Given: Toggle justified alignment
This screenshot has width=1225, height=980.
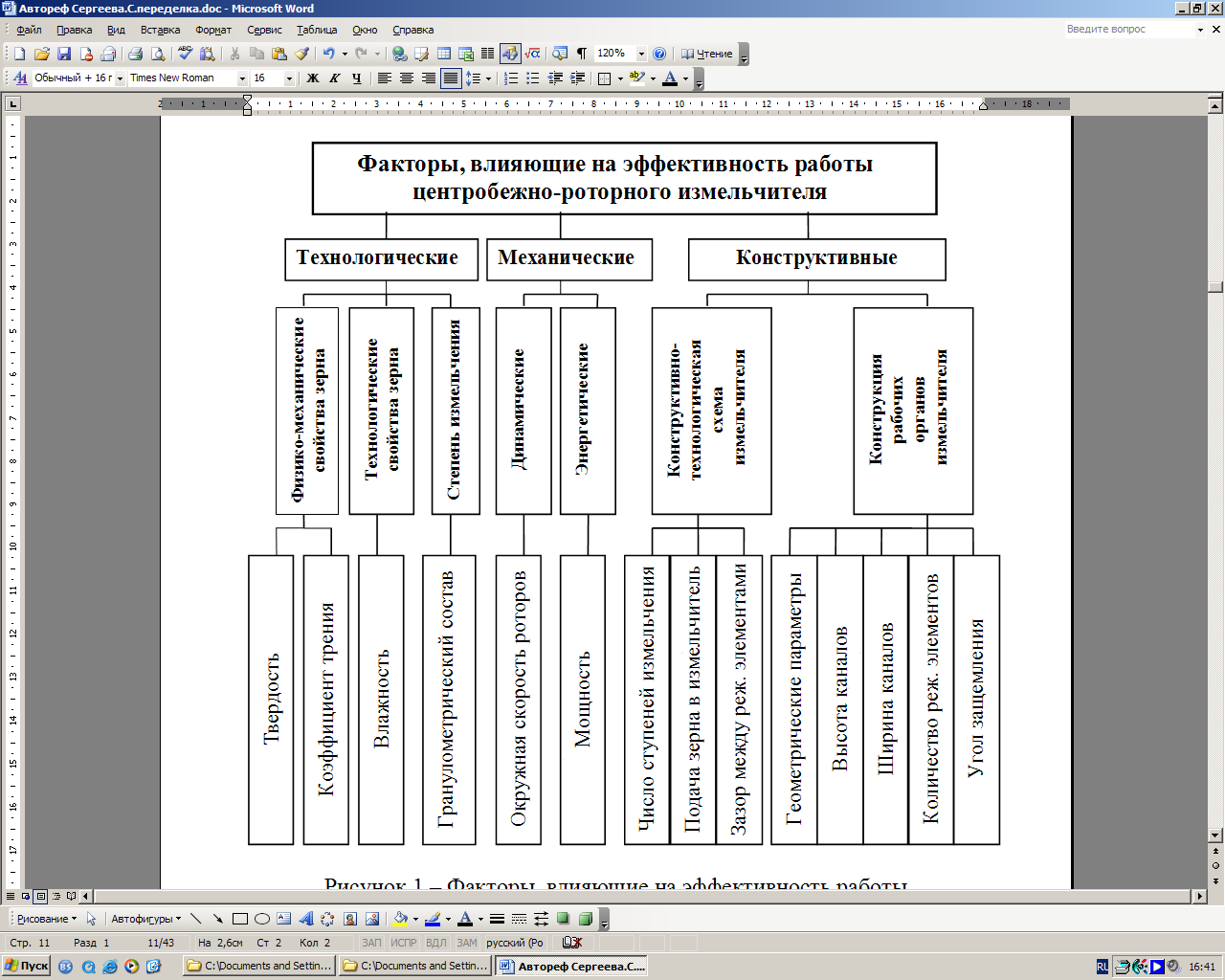Looking at the screenshot, I should [451, 78].
